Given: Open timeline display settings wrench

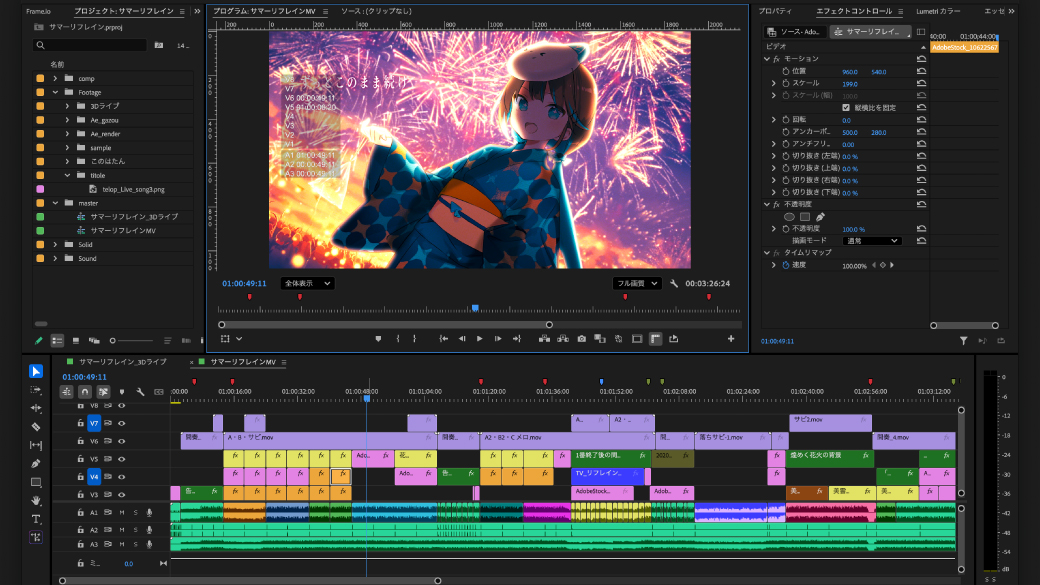Looking at the screenshot, I should coord(141,392).
